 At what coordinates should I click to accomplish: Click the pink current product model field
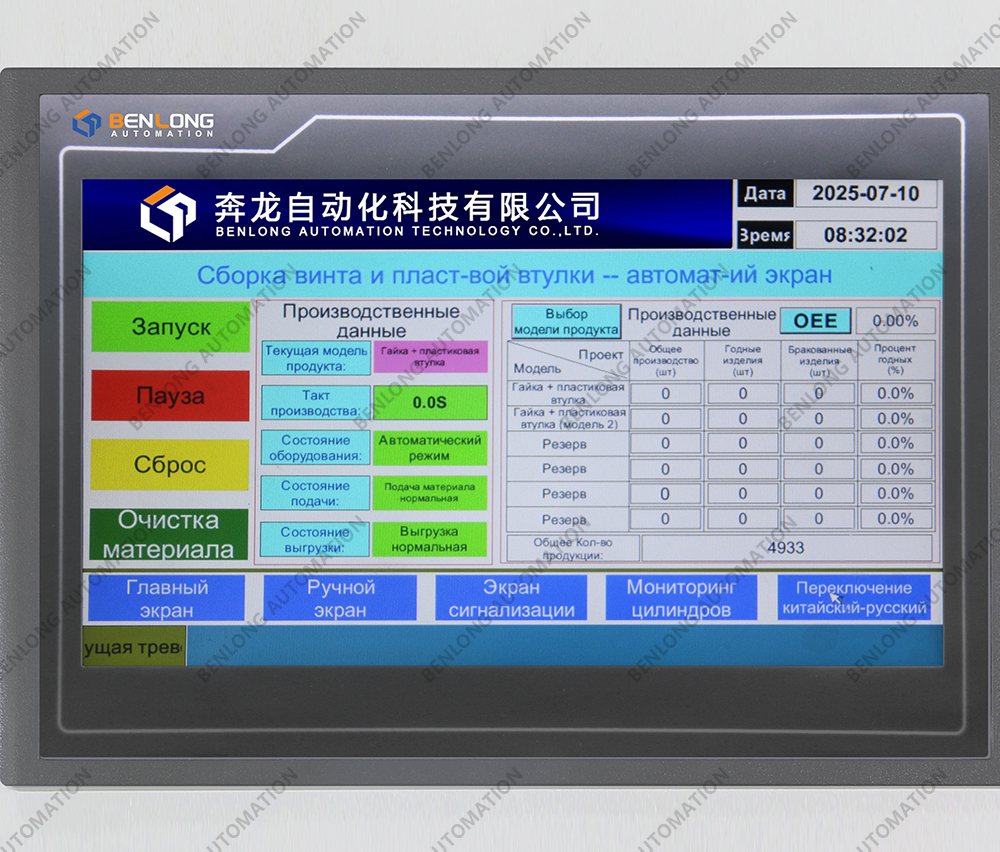click(x=429, y=357)
